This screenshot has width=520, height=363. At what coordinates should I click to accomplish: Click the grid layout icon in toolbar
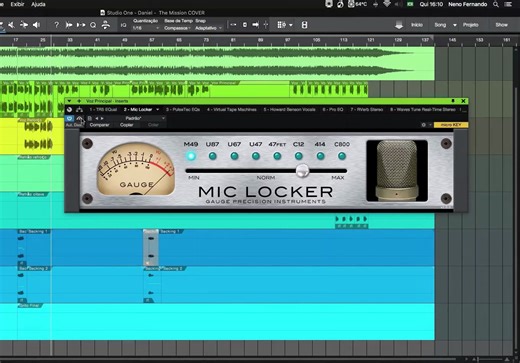coord(281,25)
